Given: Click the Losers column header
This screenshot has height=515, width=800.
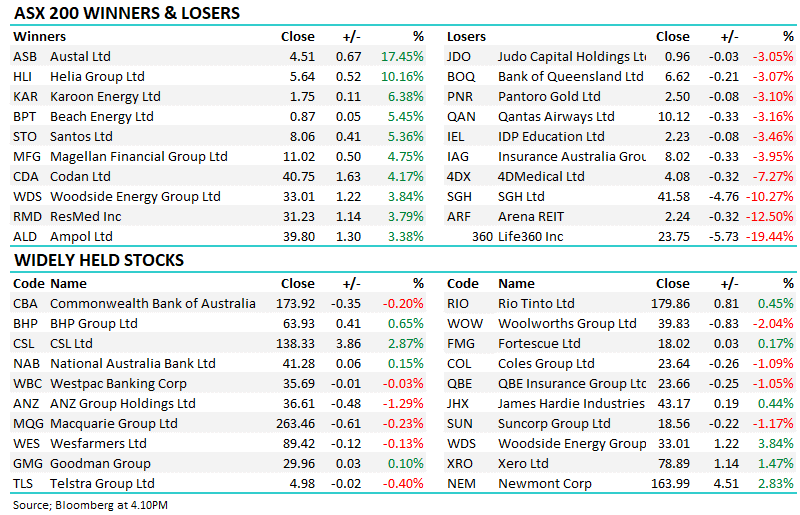Looking at the screenshot, I should [466, 37].
